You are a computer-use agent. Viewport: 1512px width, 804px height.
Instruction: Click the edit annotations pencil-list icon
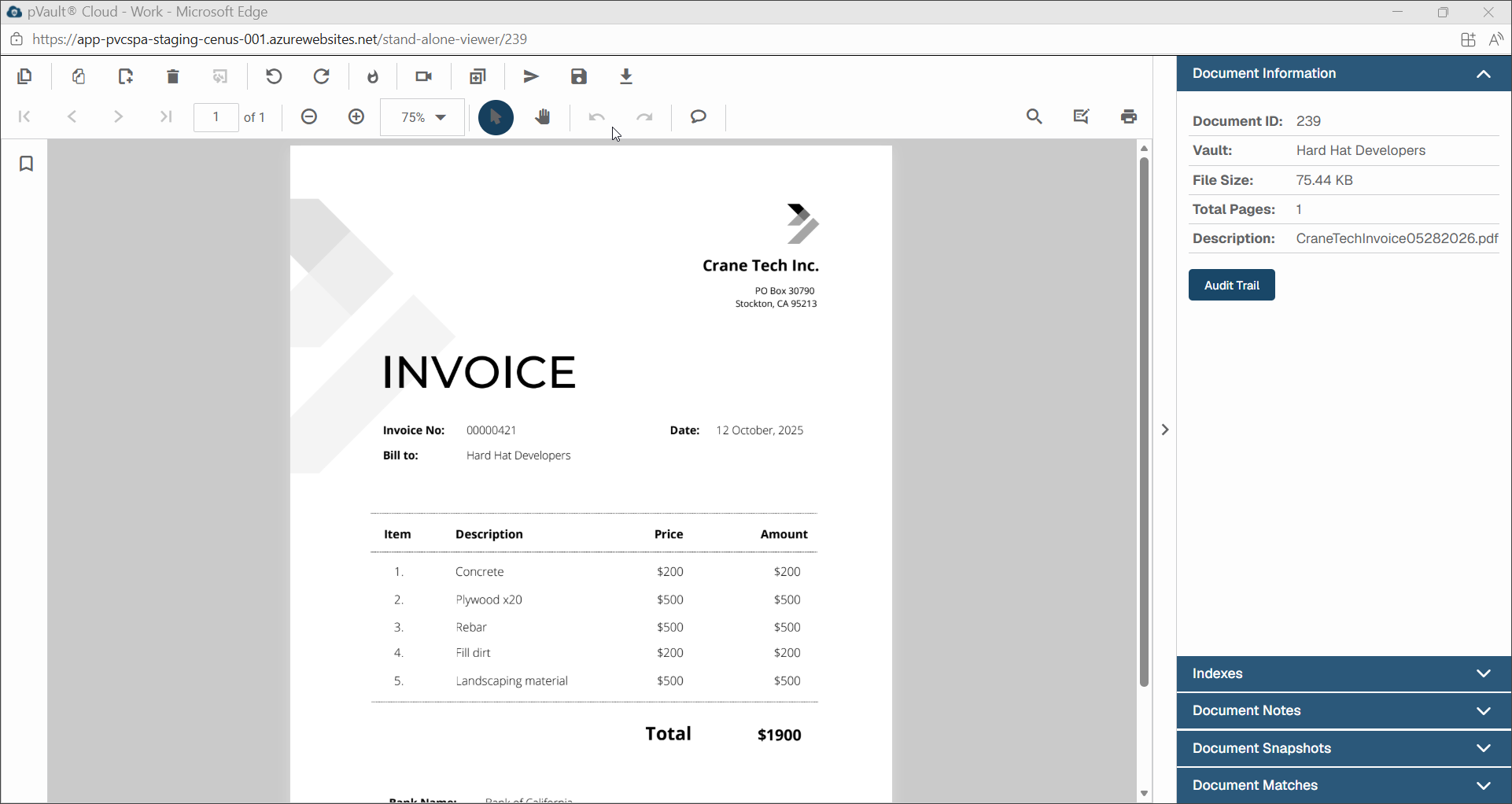[x=1082, y=116]
